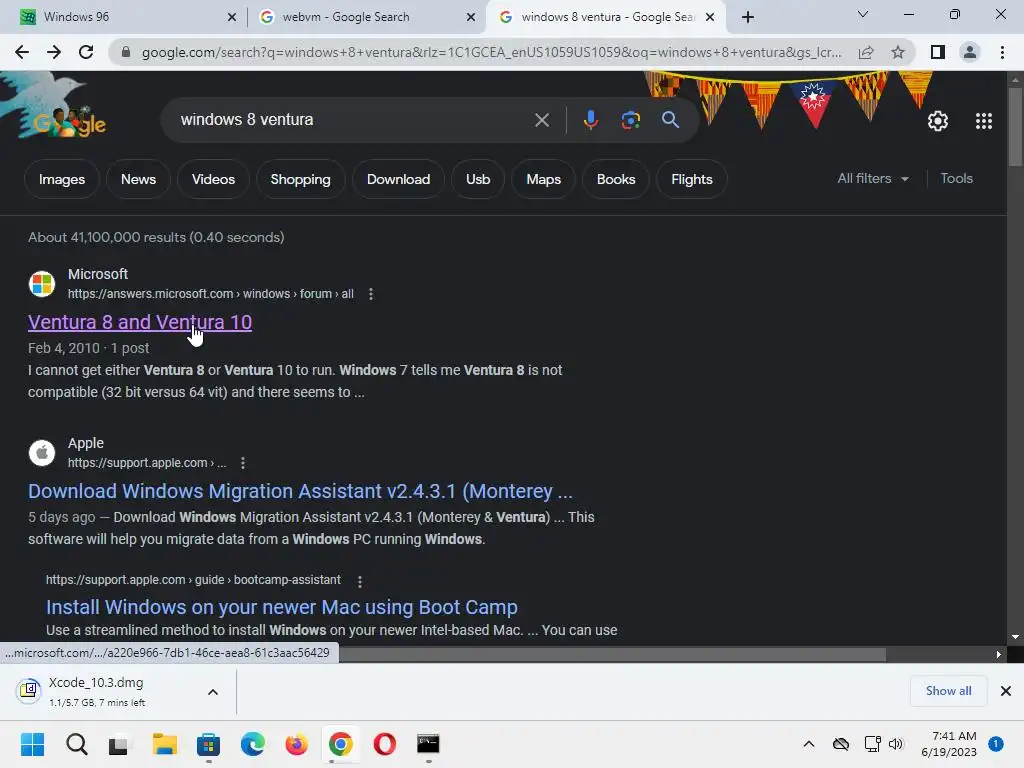1024x768 pixels.
Task: Open the terminal window from the taskbar
Action: click(428, 744)
